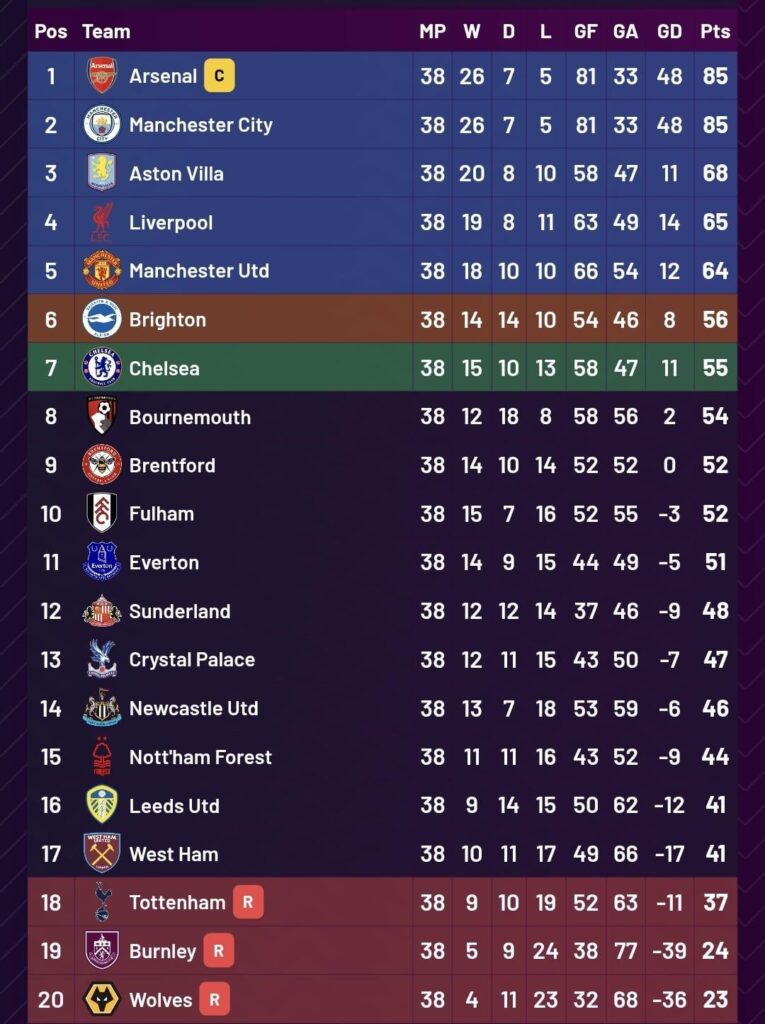765x1024 pixels.
Task: Click the Team column header
Action: click(x=106, y=31)
